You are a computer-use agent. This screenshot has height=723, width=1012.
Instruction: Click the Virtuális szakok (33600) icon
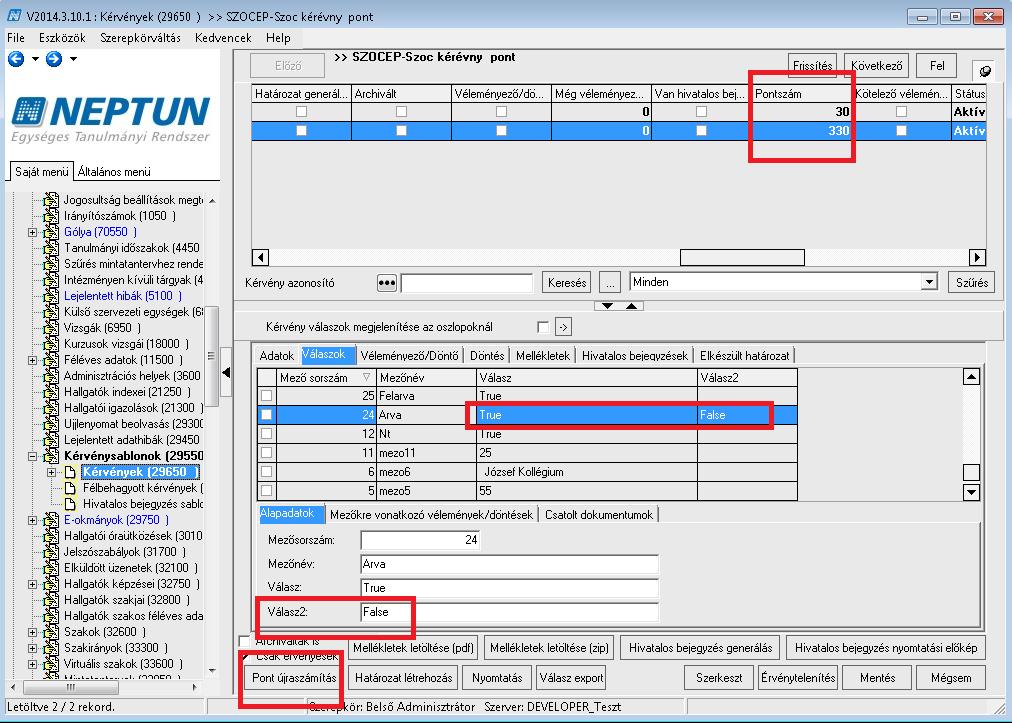51,664
